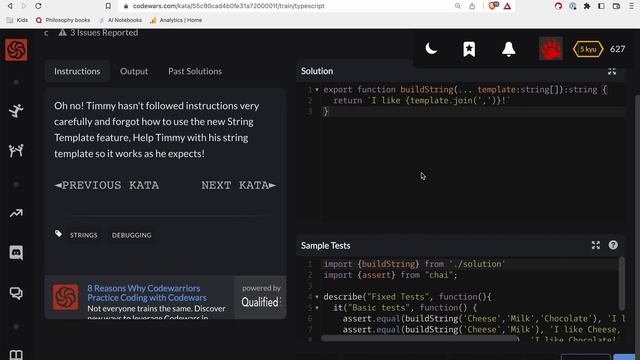
Task: Open the Kids bookmarks folder
Action: [17, 20]
